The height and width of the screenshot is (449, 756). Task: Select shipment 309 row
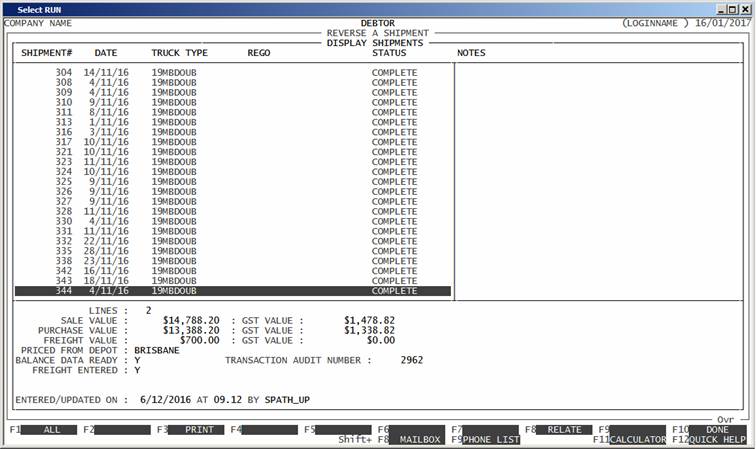[233, 93]
